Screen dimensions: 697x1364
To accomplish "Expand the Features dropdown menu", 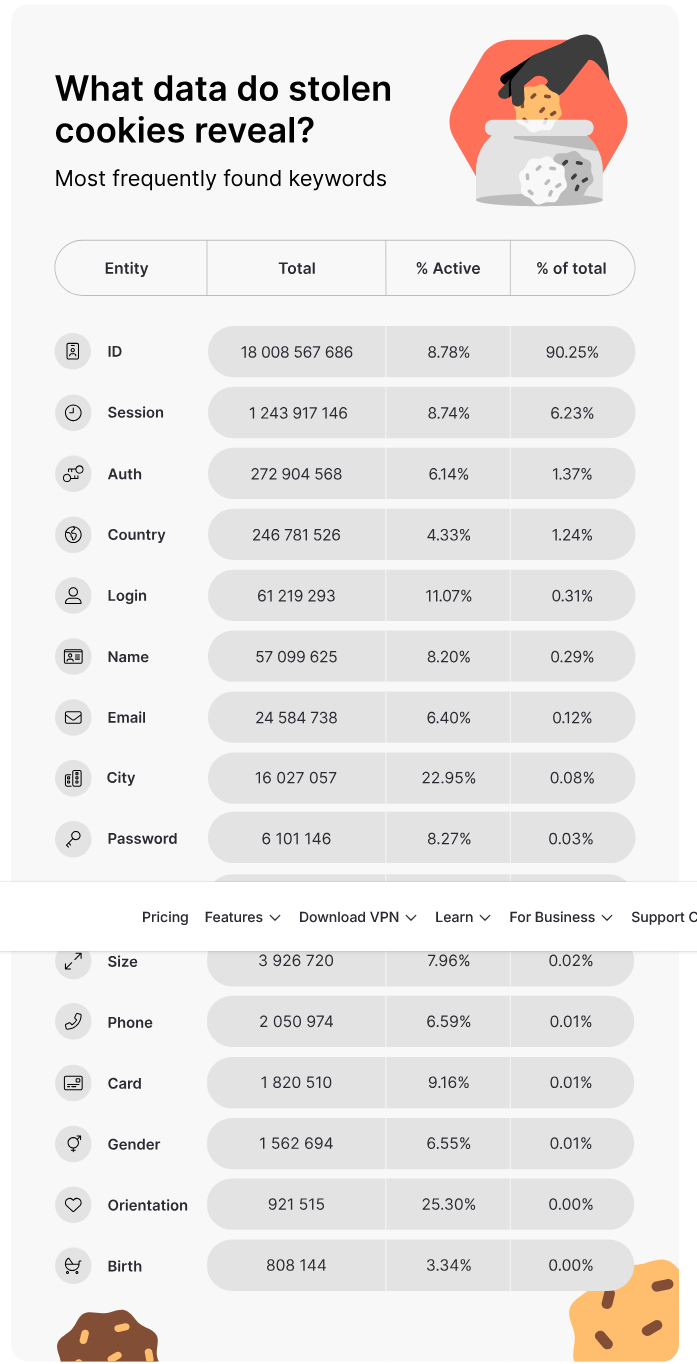I will pyautogui.click(x=242, y=917).
